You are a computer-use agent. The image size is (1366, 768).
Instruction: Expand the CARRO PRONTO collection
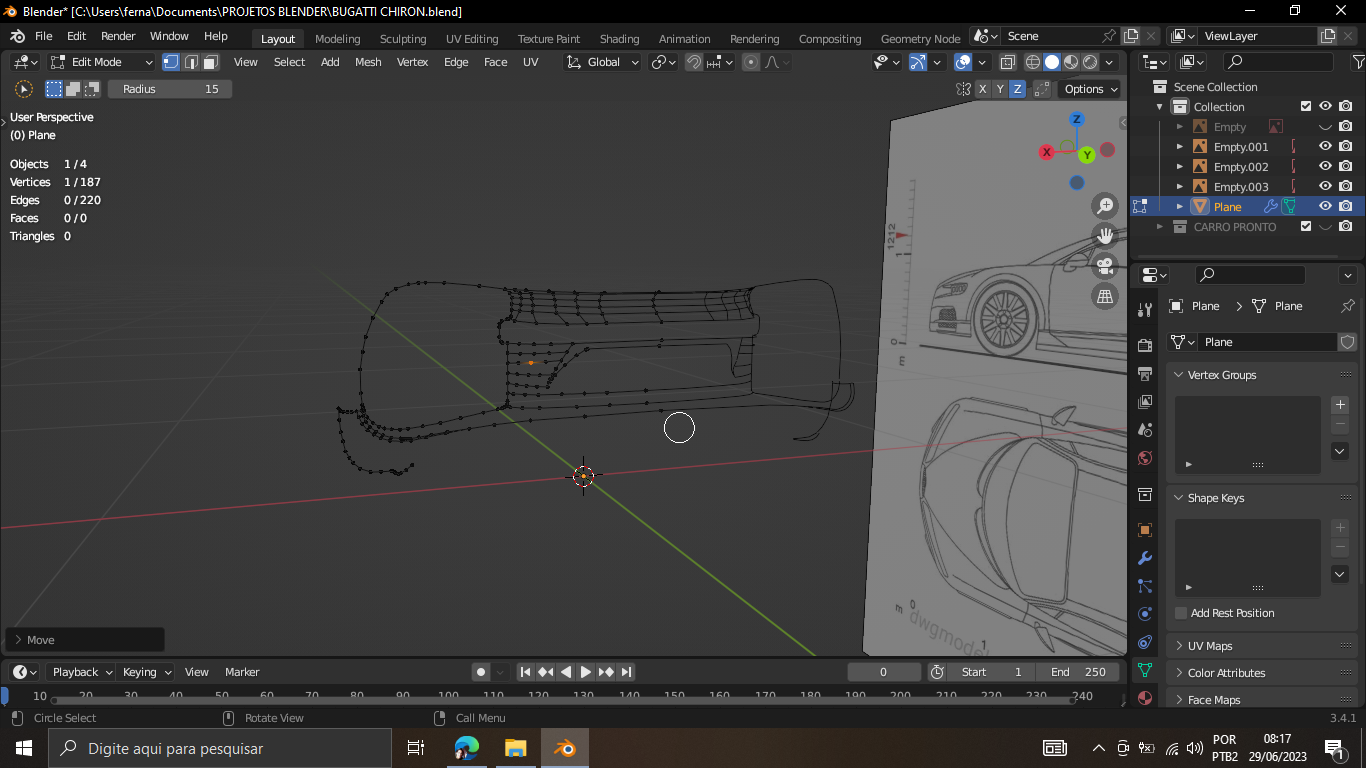click(1160, 227)
